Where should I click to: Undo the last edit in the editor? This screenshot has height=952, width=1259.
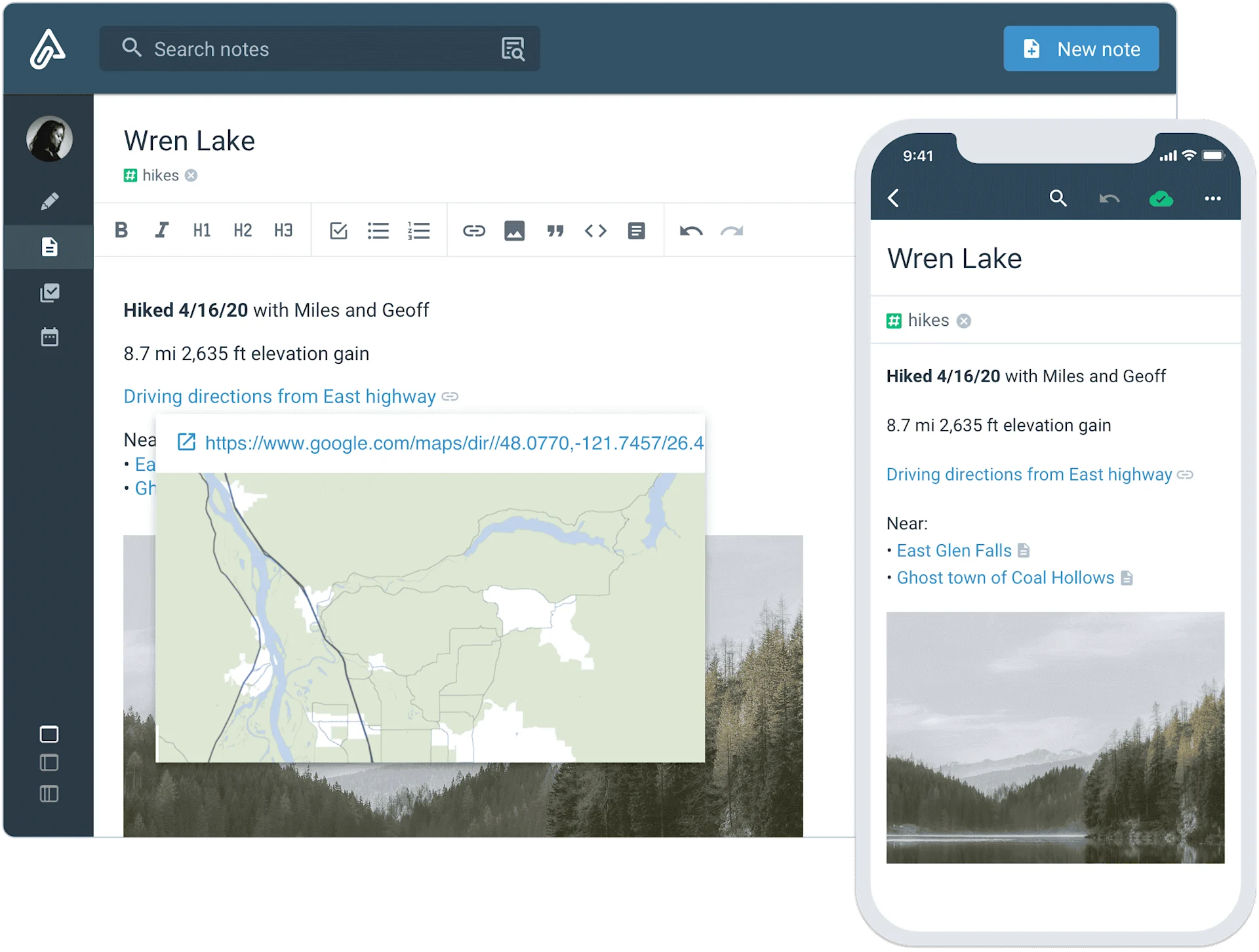[691, 230]
